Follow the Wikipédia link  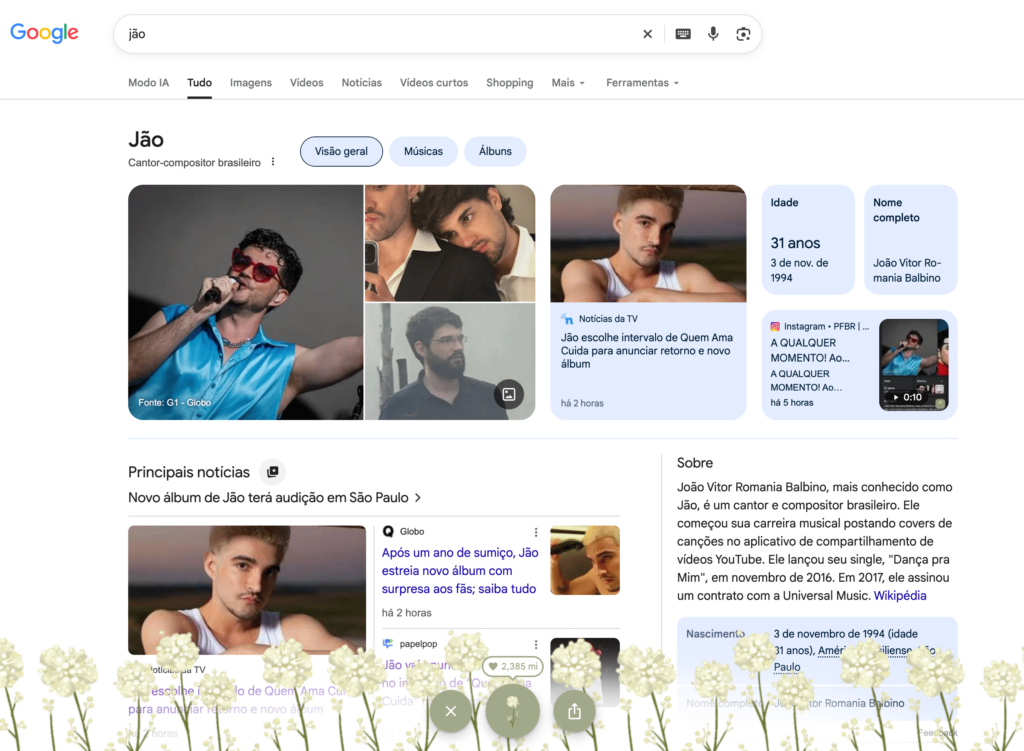[x=900, y=596]
